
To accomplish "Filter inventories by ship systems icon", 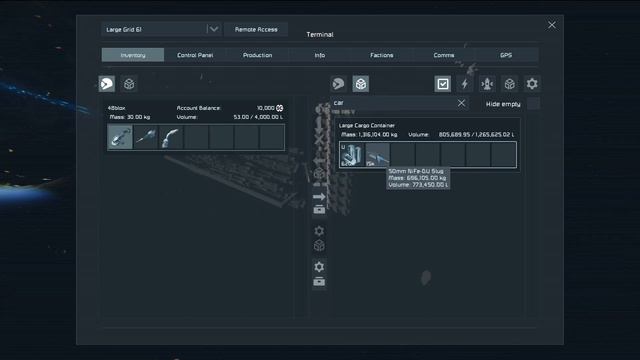I will [x=487, y=84].
